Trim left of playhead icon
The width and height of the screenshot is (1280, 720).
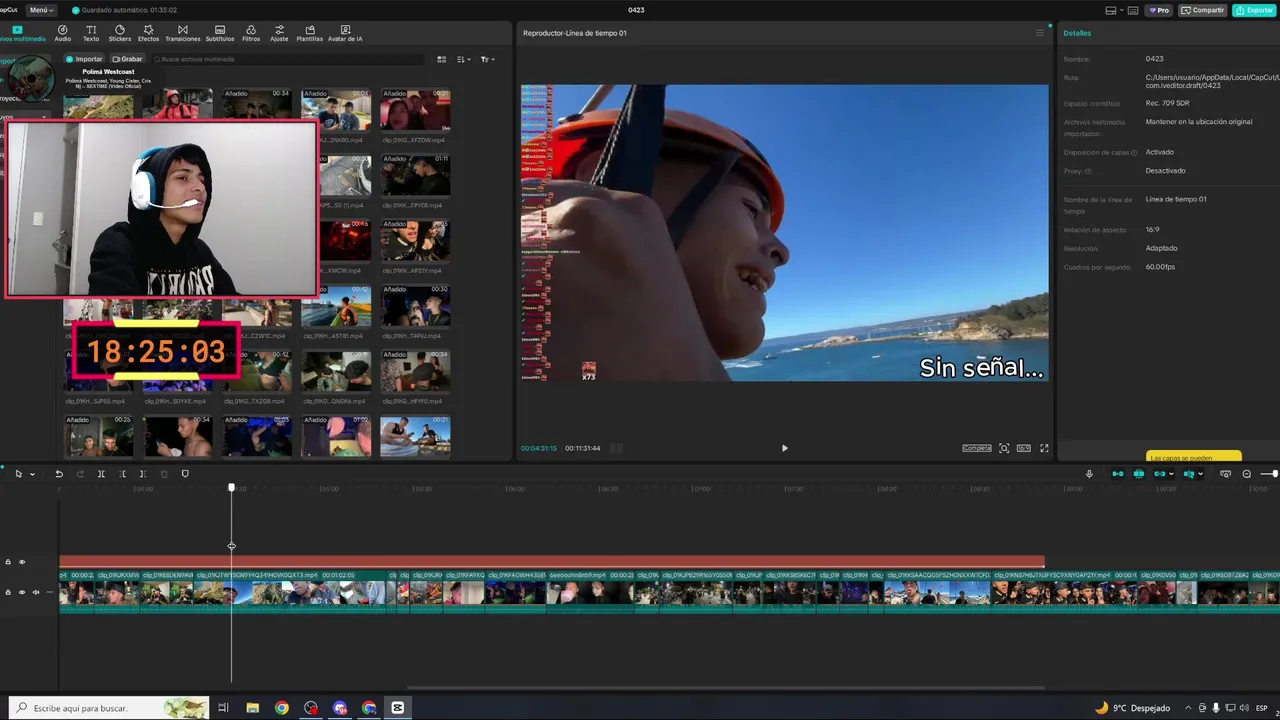click(x=123, y=474)
